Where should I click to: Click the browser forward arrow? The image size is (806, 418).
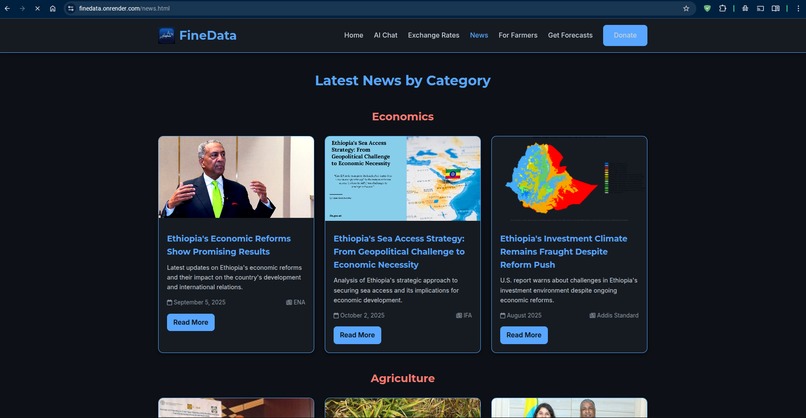pyautogui.click(x=22, y=8)
